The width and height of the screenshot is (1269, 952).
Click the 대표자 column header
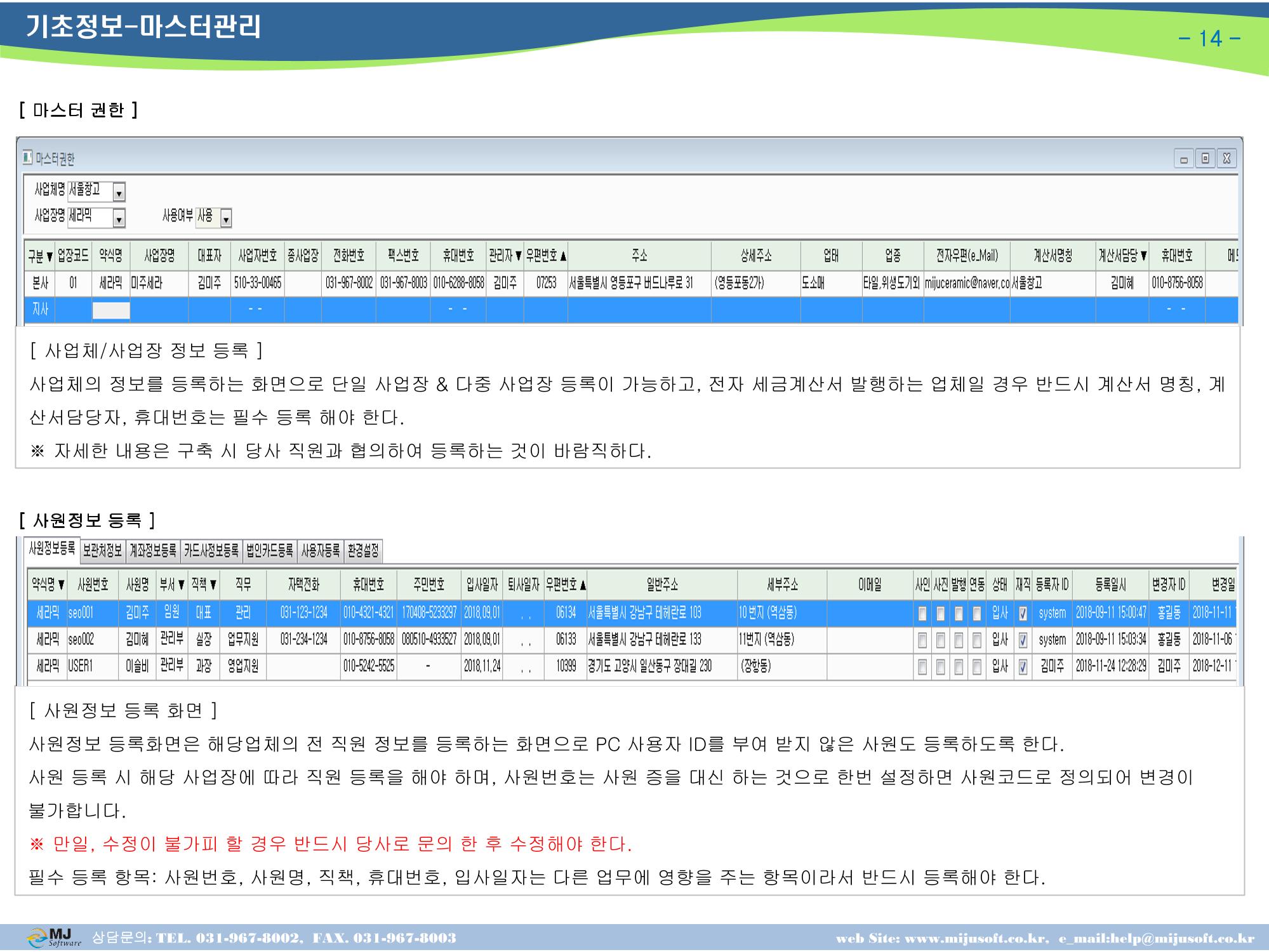tap(209, 256)
